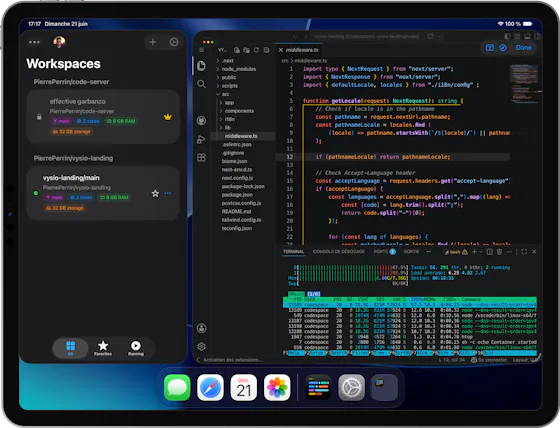Toggle the favorite star on vysio-landing/main

pyautogui.click(x=155, y=193)
